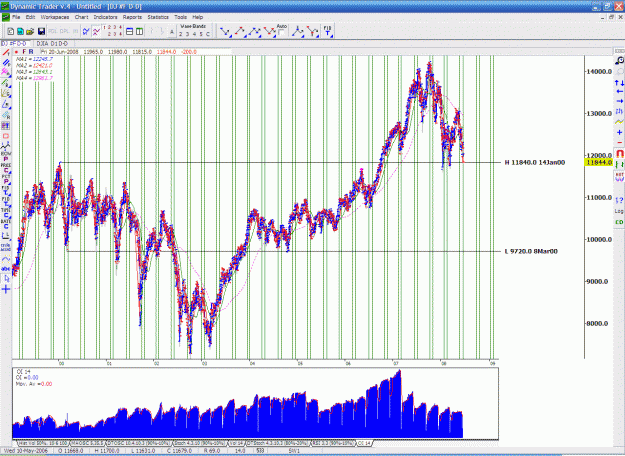Click the floppy disk save icon
The image size is (625, 456).
[x=41, y=31]
